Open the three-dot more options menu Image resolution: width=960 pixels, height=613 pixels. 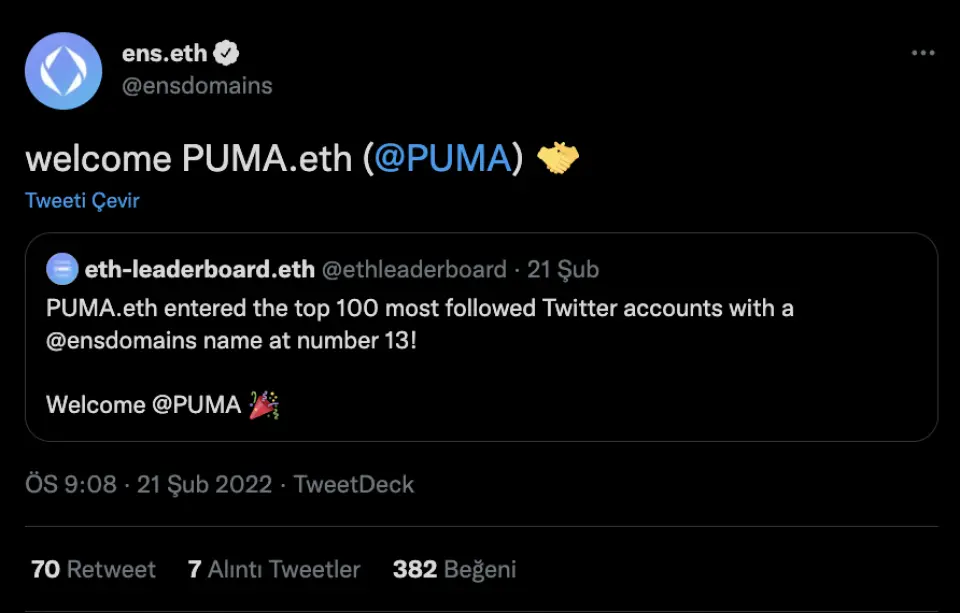(x=922, y=54)
